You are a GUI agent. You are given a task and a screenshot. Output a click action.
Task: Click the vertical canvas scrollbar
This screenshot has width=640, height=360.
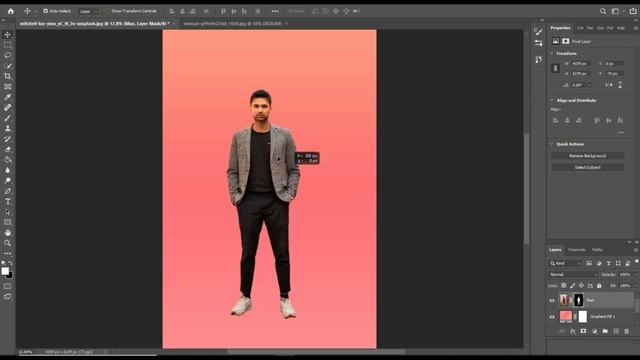tap(526, 188)
